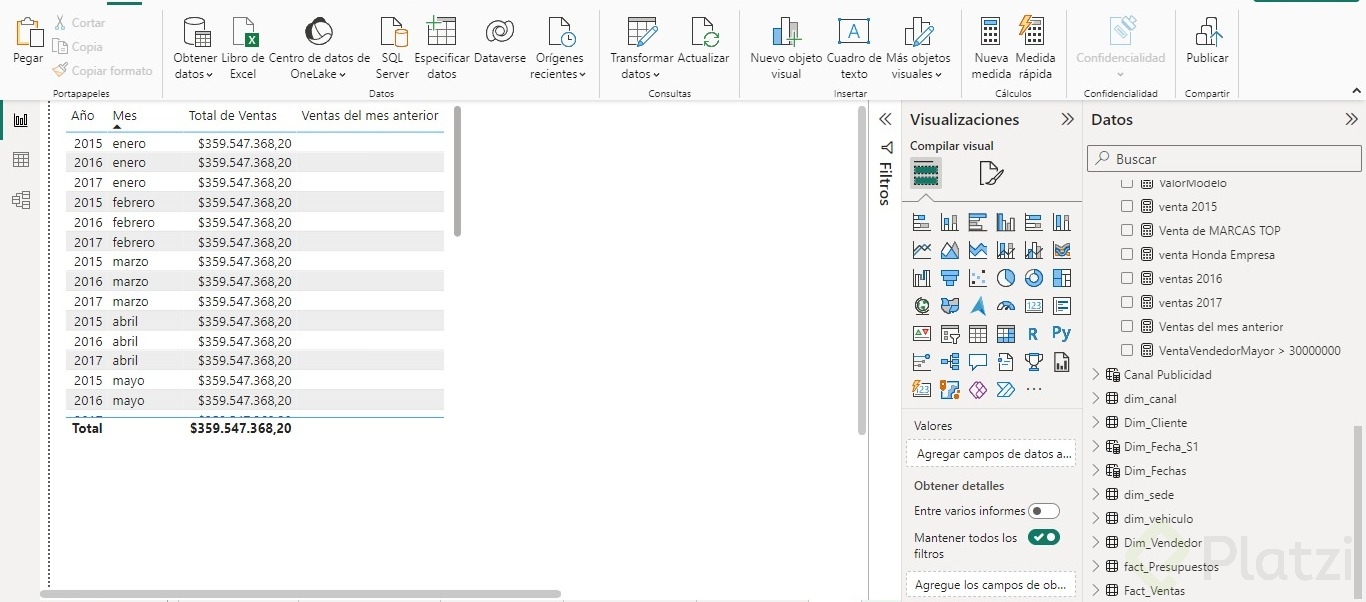Click the Buscar field in Datos
The width and height of the screenshot is (1366, 602).
point(1224,158)
